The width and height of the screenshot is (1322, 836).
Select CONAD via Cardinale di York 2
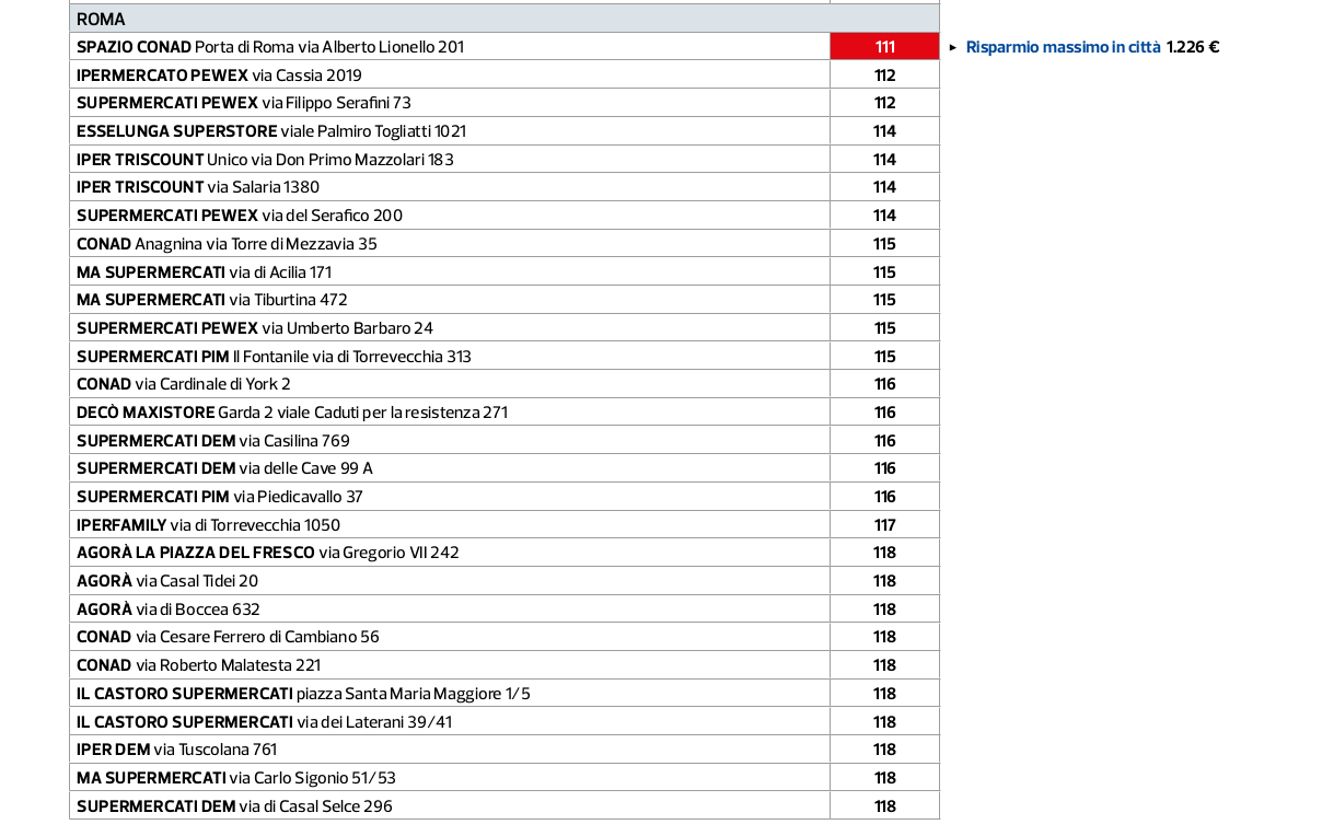coord(504,384)
